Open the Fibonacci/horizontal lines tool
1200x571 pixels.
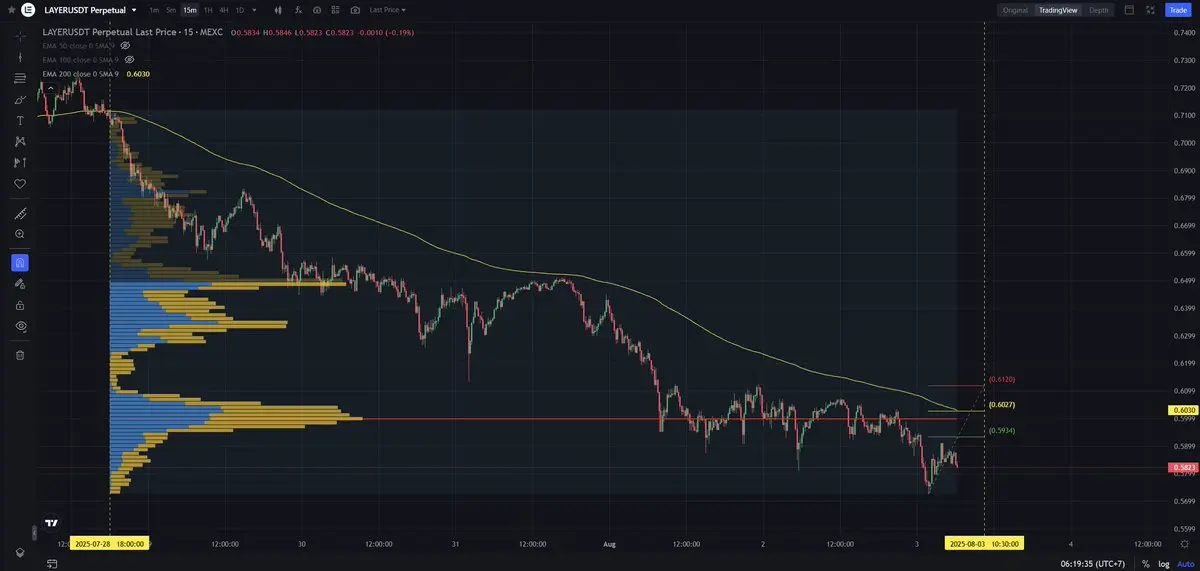pos(20,79)
